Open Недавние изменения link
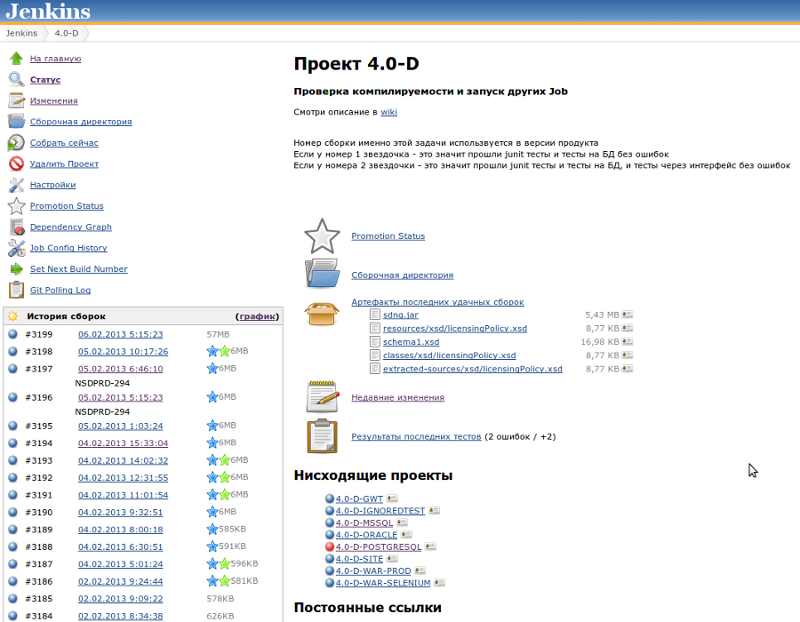Image resolution: width=800 pixels, height=622 pixels. (397, 397)
